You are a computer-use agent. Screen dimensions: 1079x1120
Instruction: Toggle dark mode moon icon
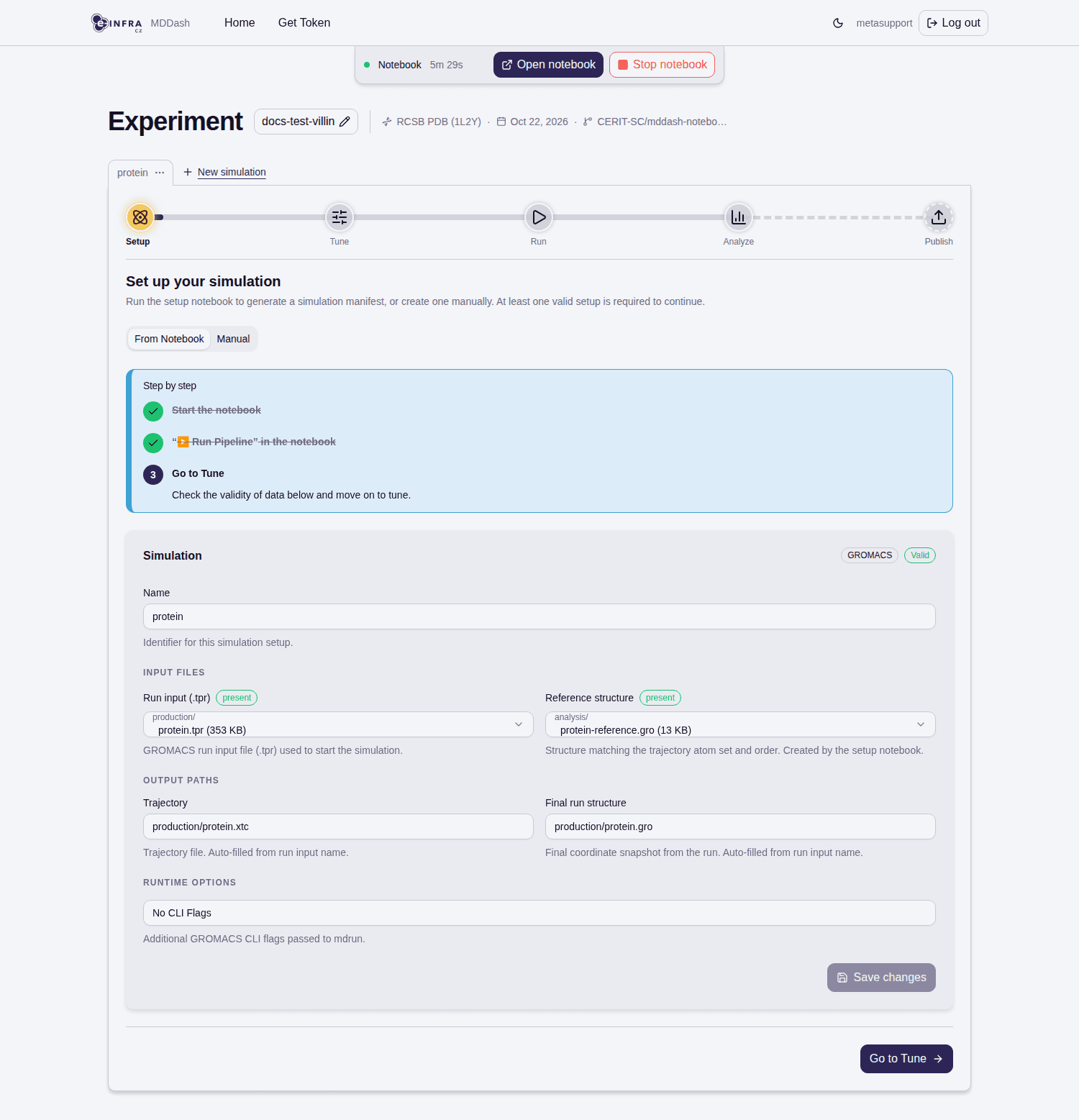coord(838,23)
